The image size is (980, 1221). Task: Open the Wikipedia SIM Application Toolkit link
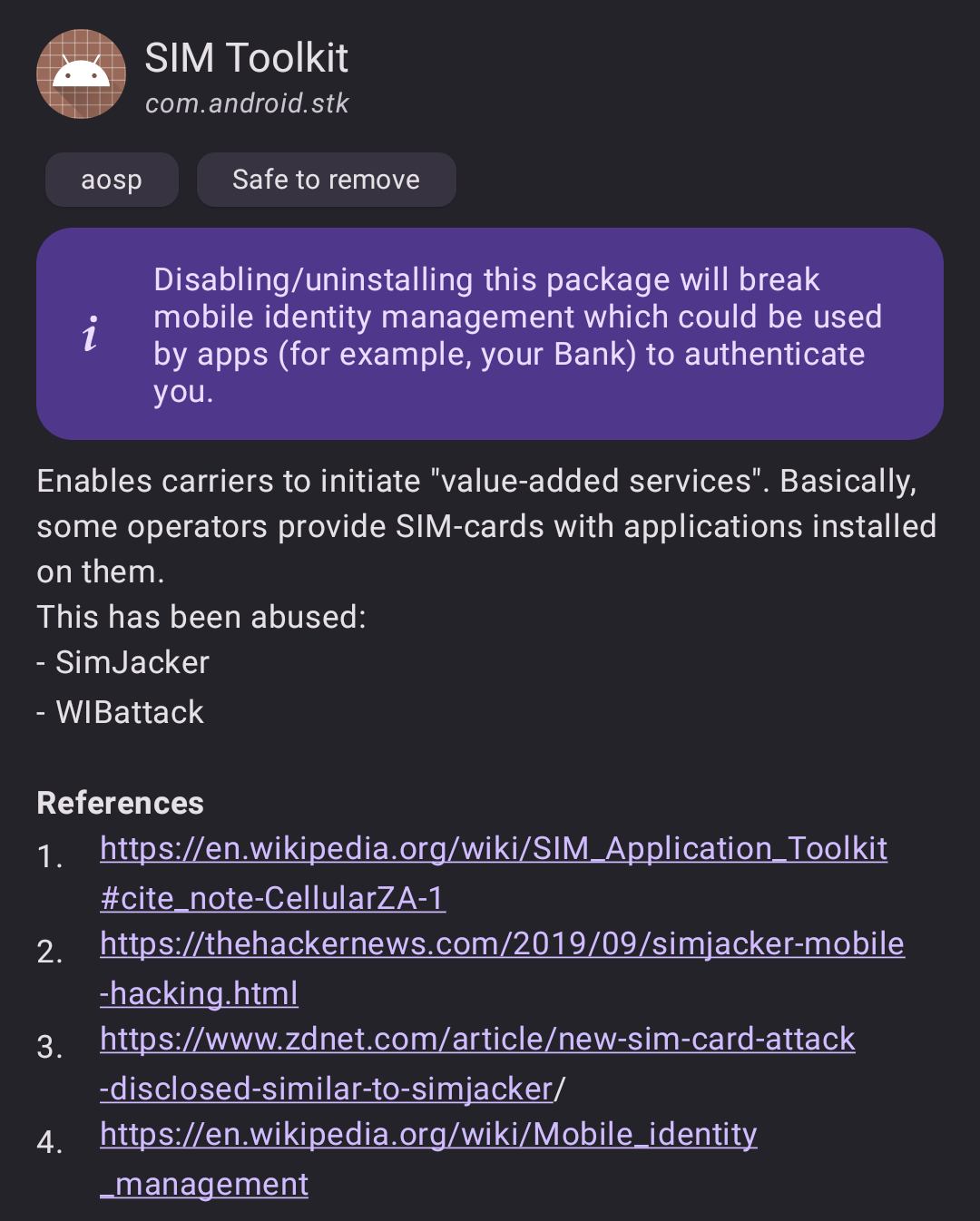[493, 849]
